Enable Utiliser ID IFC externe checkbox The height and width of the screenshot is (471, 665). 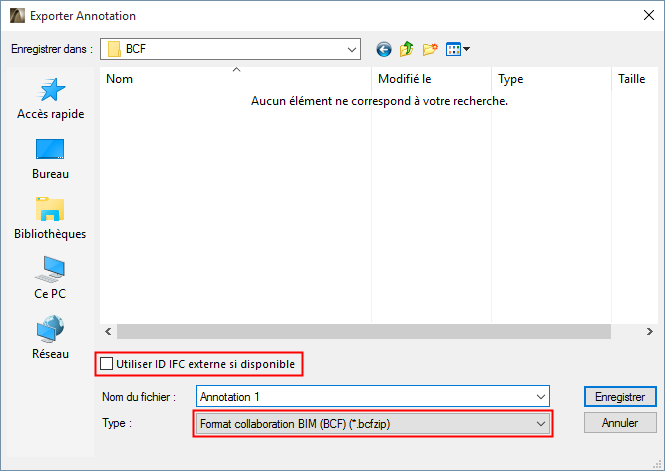tap(107, 365)
